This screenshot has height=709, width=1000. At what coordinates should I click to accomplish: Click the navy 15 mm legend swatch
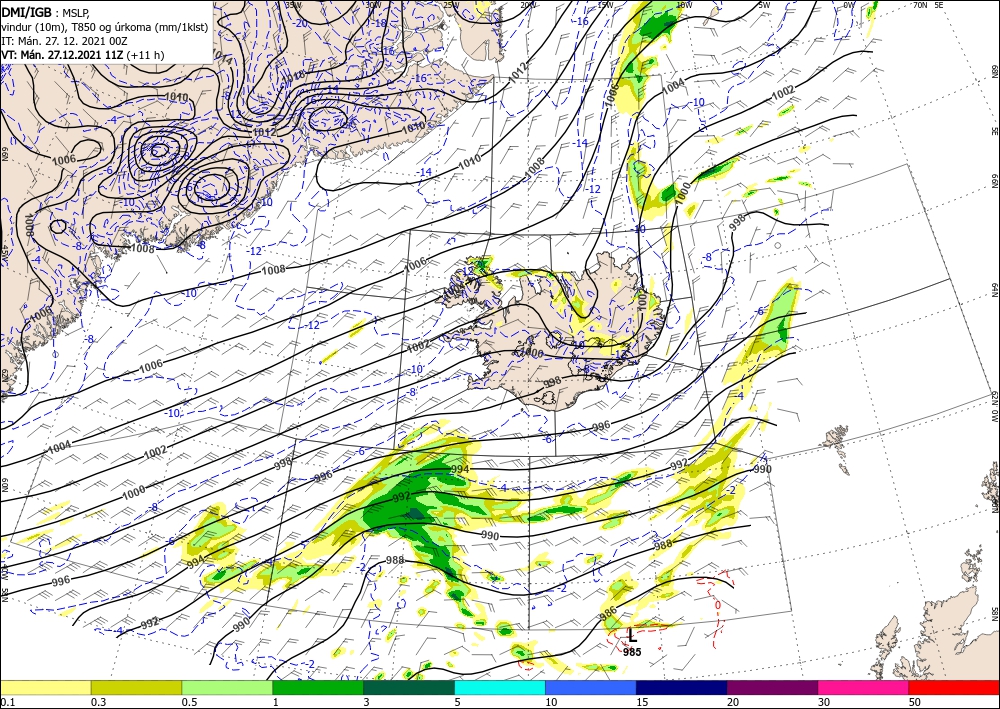tap(682, 687)
